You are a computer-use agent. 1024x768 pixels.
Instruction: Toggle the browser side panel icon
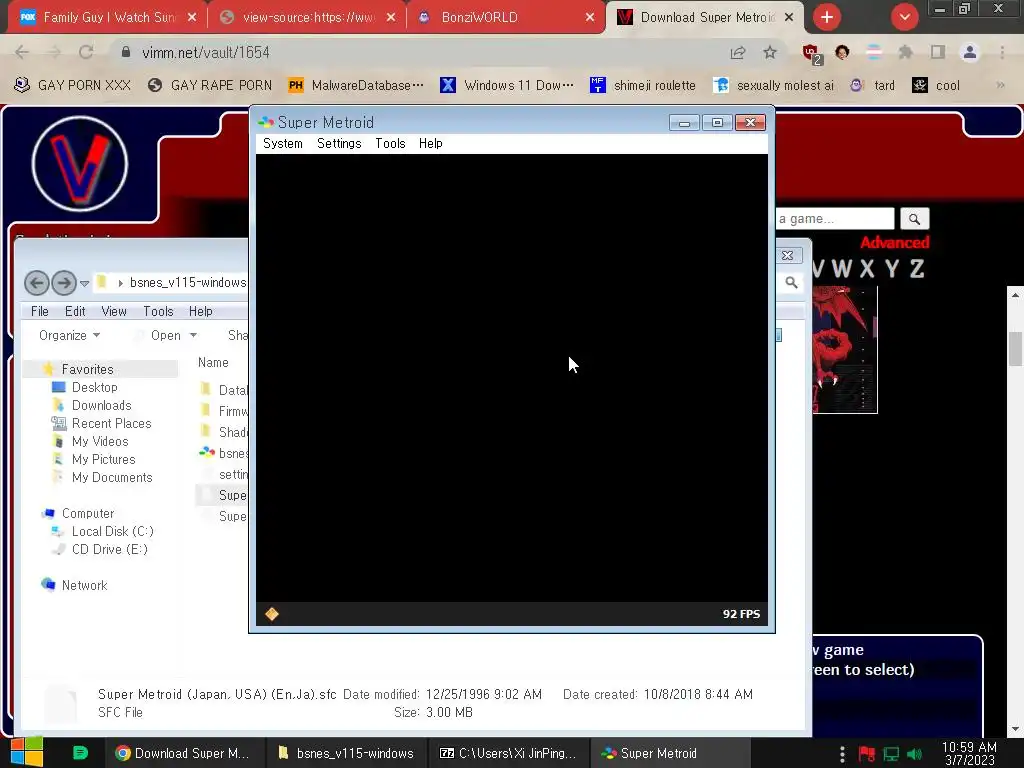(938, 52)
